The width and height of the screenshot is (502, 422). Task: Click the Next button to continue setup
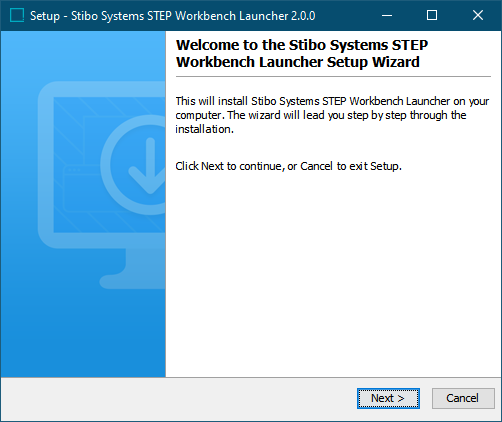[x=388, y=398]
